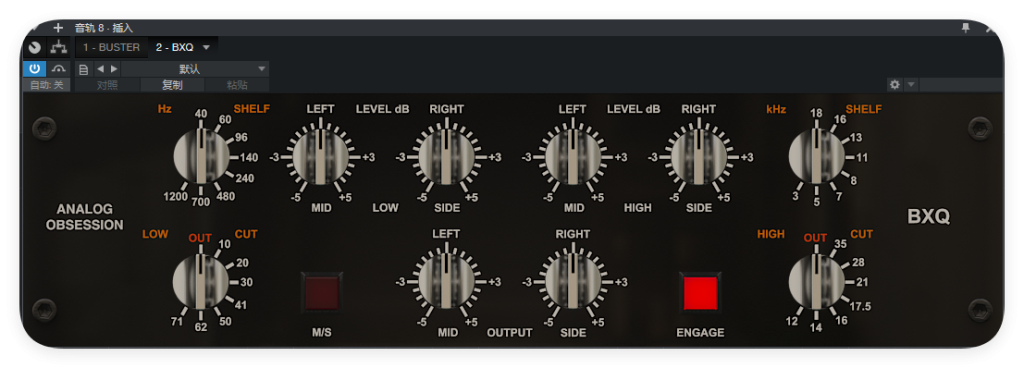
Task: Click the 71 mark on LOW CUT knob
Action: click(x=176, y=321)
